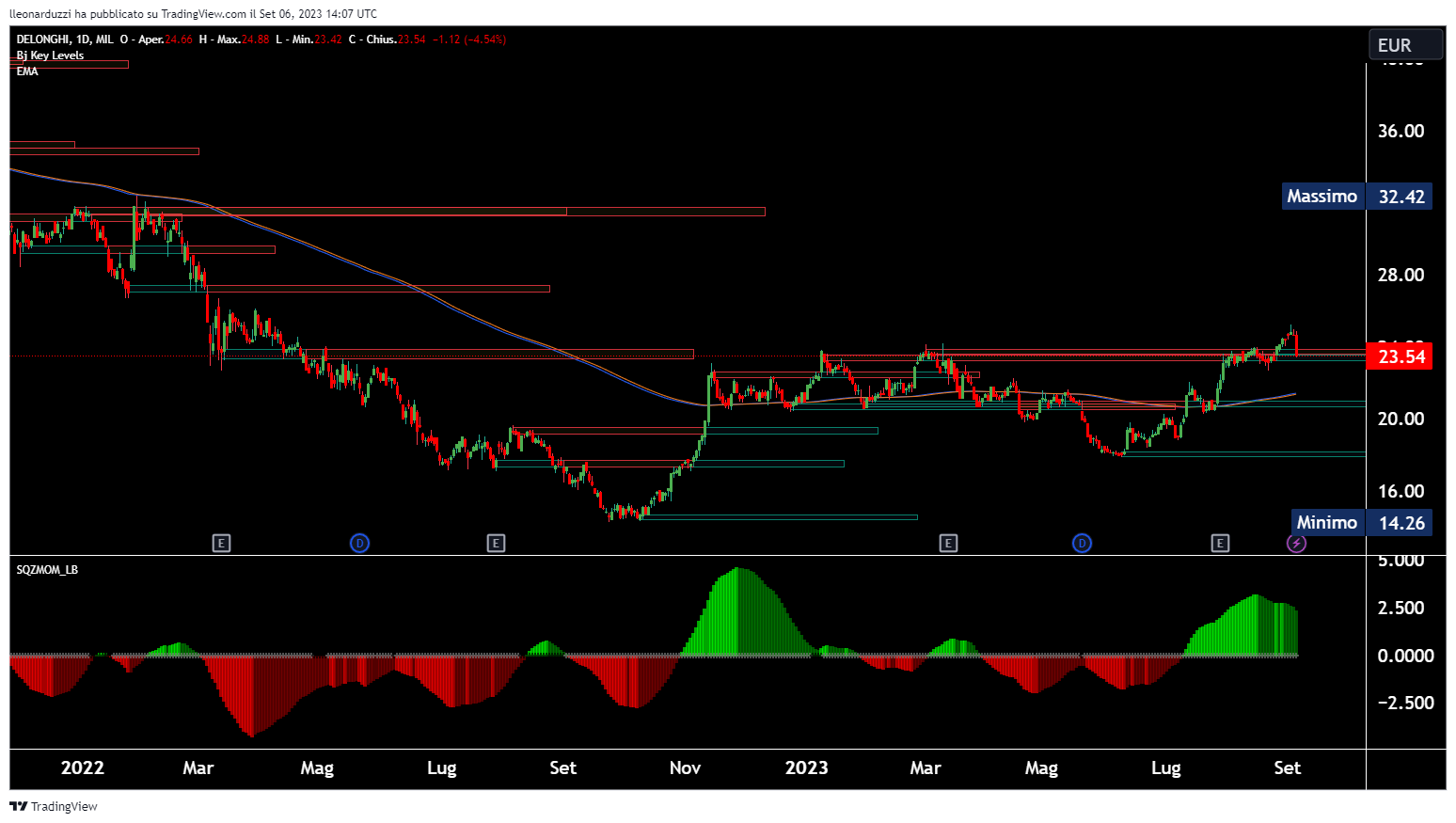Click the 28.00 price axis value

1401,275
